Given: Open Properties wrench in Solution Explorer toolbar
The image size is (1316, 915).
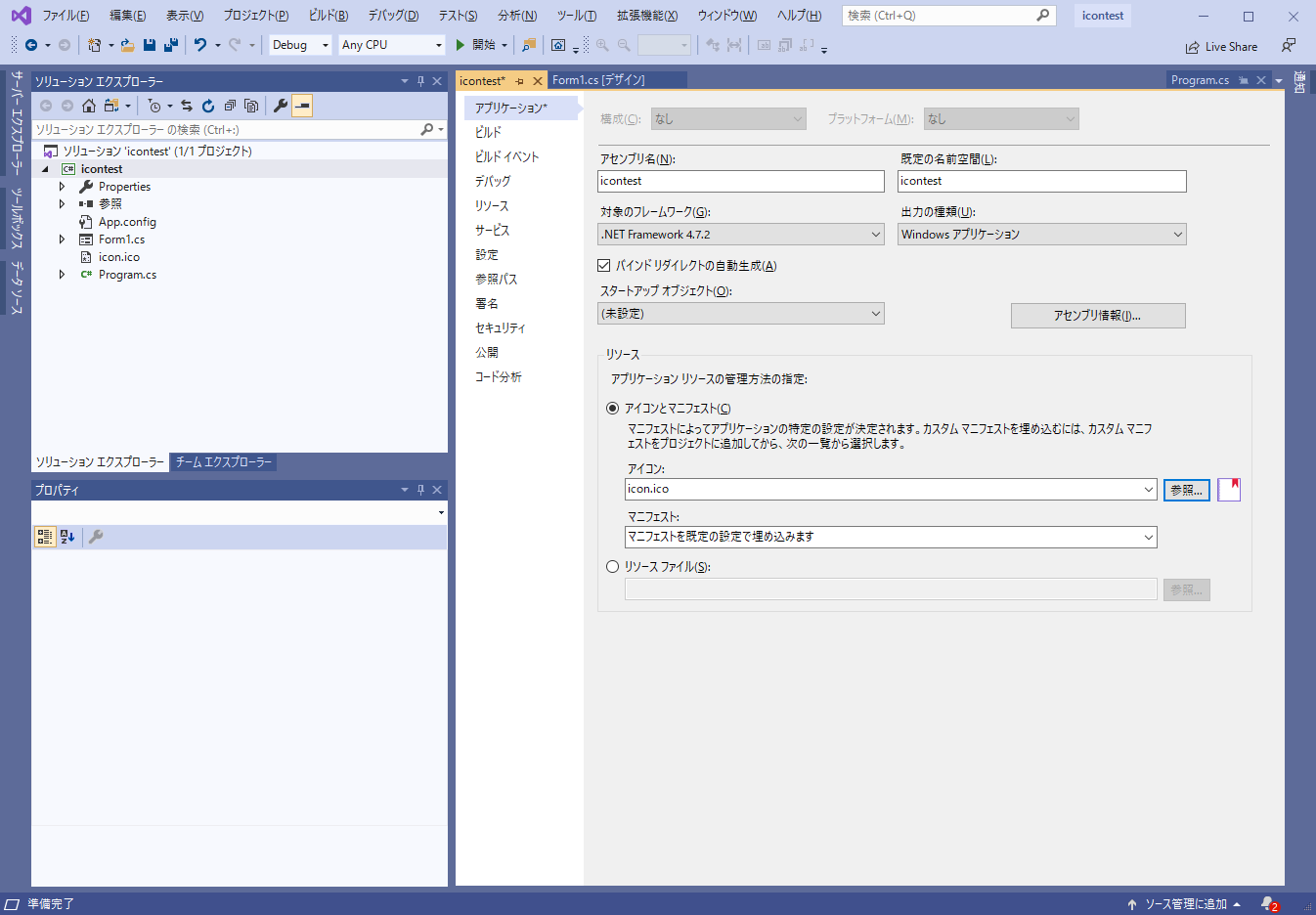Looking at the screenshot, I should pos(281,106).
